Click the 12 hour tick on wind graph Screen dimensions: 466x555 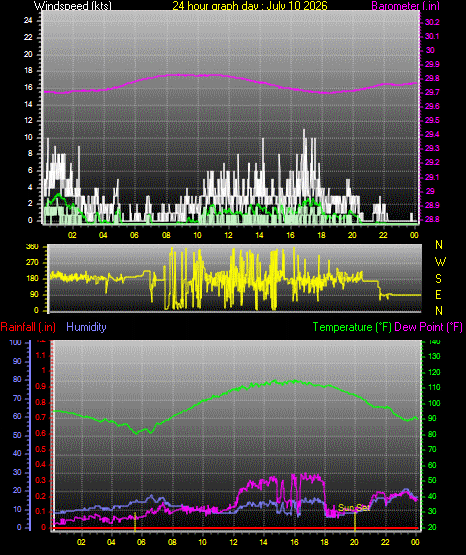(x=228, y=235)
